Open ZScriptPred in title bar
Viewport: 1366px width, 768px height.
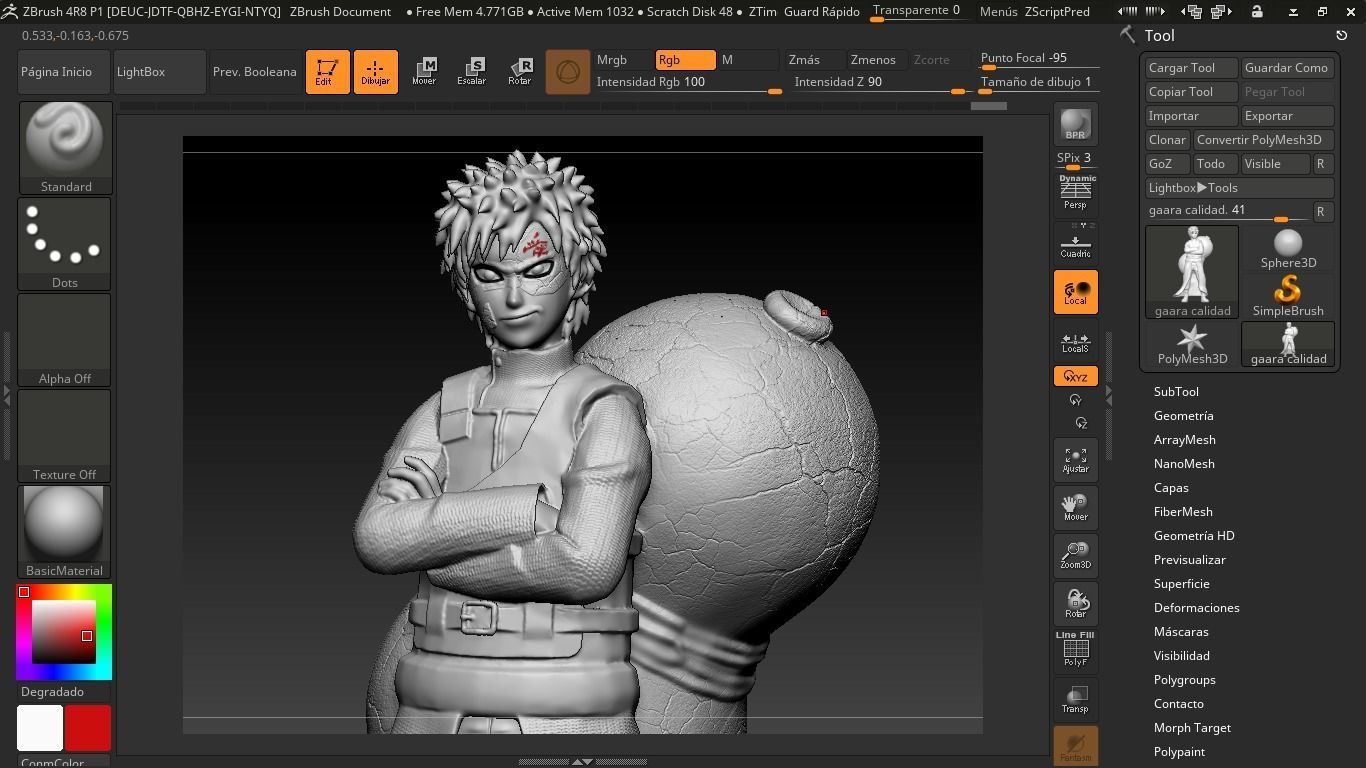1057,11
